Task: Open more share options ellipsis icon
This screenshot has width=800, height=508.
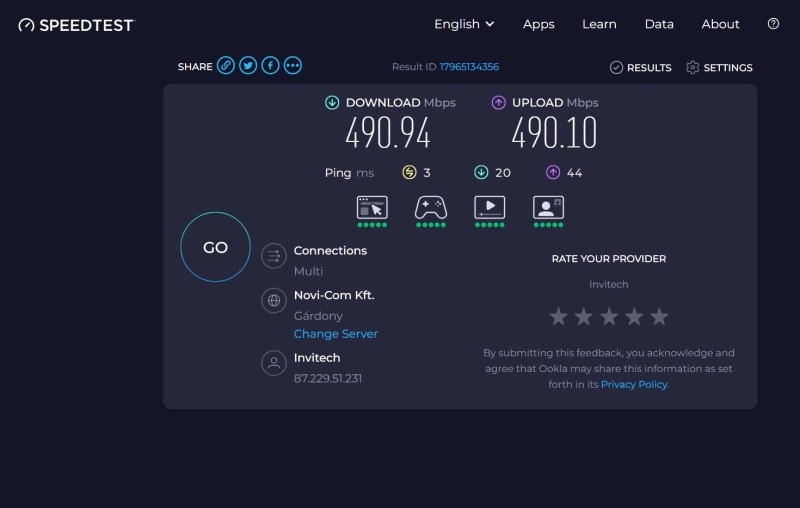Action: (293, 66)
